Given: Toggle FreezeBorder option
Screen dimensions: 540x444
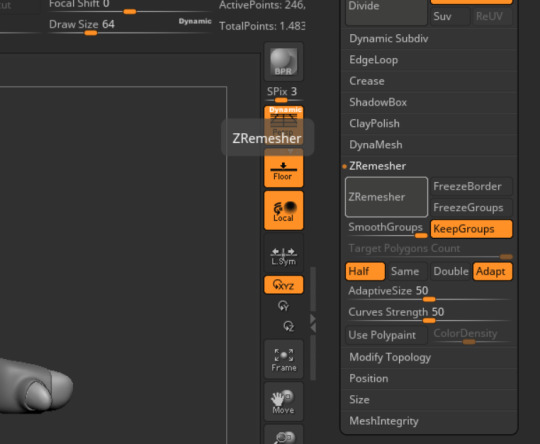Looking at the screenshot, I should coord(471,187).
